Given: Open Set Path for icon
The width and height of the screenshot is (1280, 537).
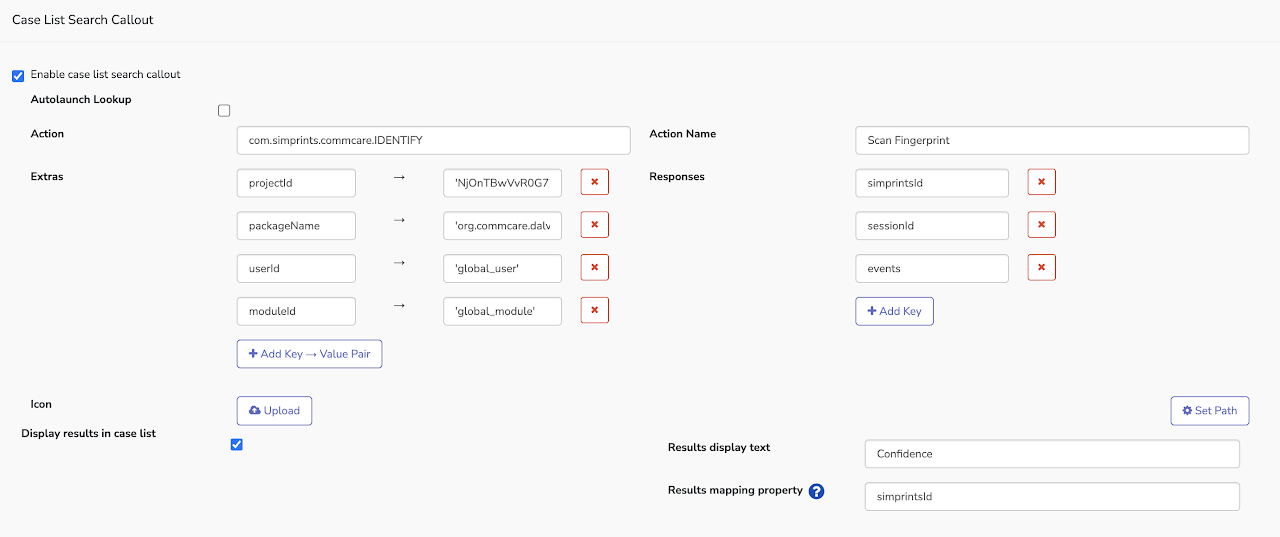Looking at the screenshot, I should point(1209,411).
